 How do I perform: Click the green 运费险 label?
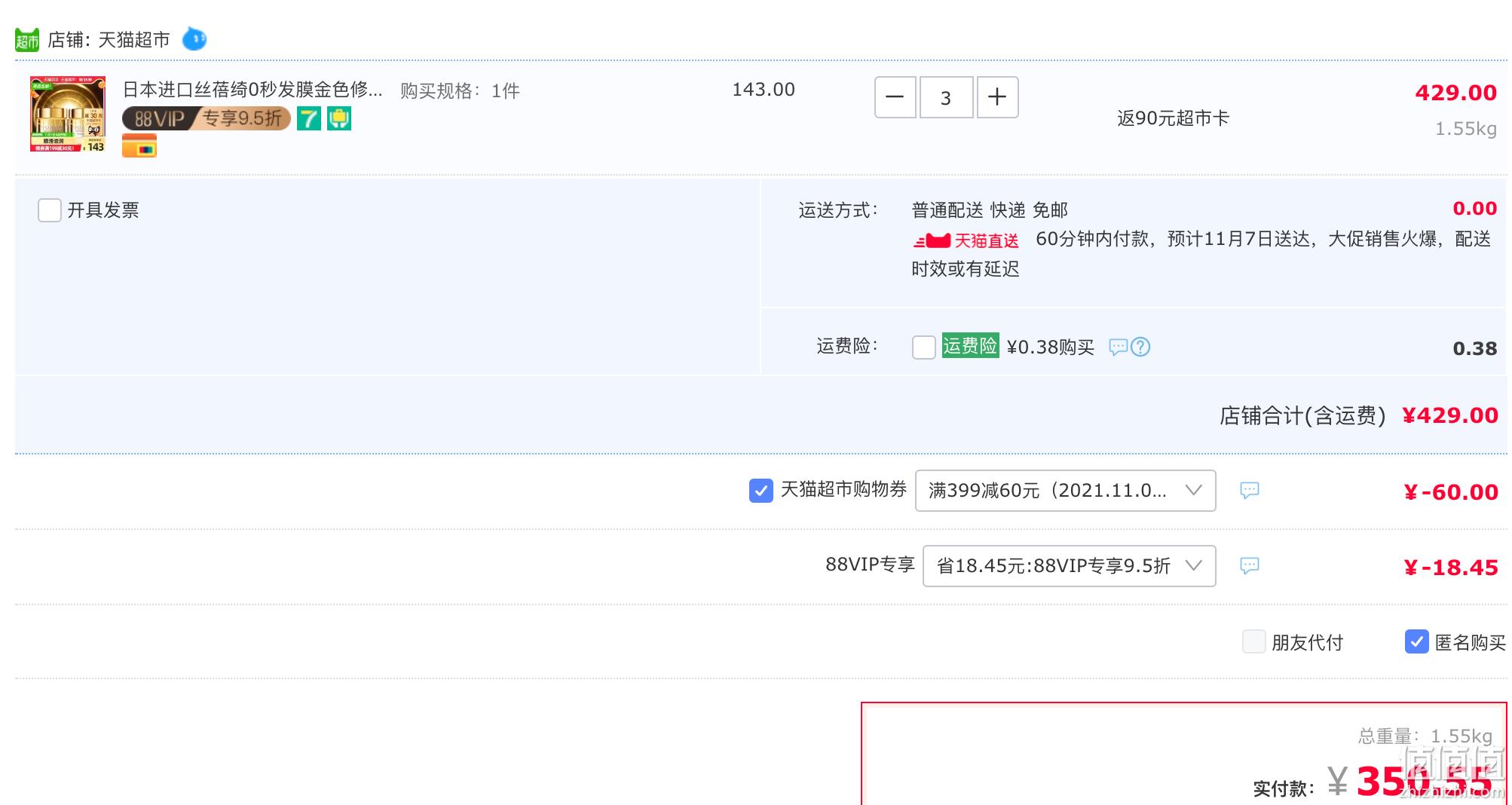[x=970, y=346]
